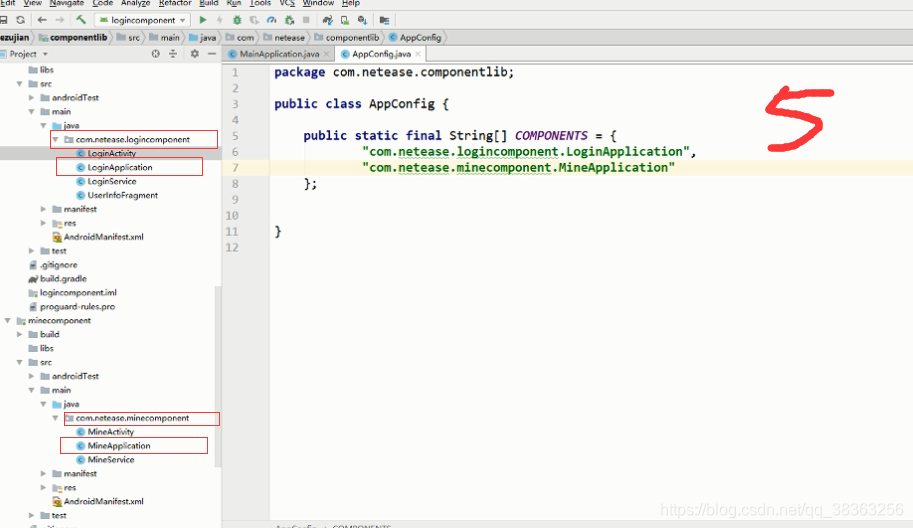Select the AppConfig.java tab
913x528 pixels.
pyautogui.click(x=381, y=54)
